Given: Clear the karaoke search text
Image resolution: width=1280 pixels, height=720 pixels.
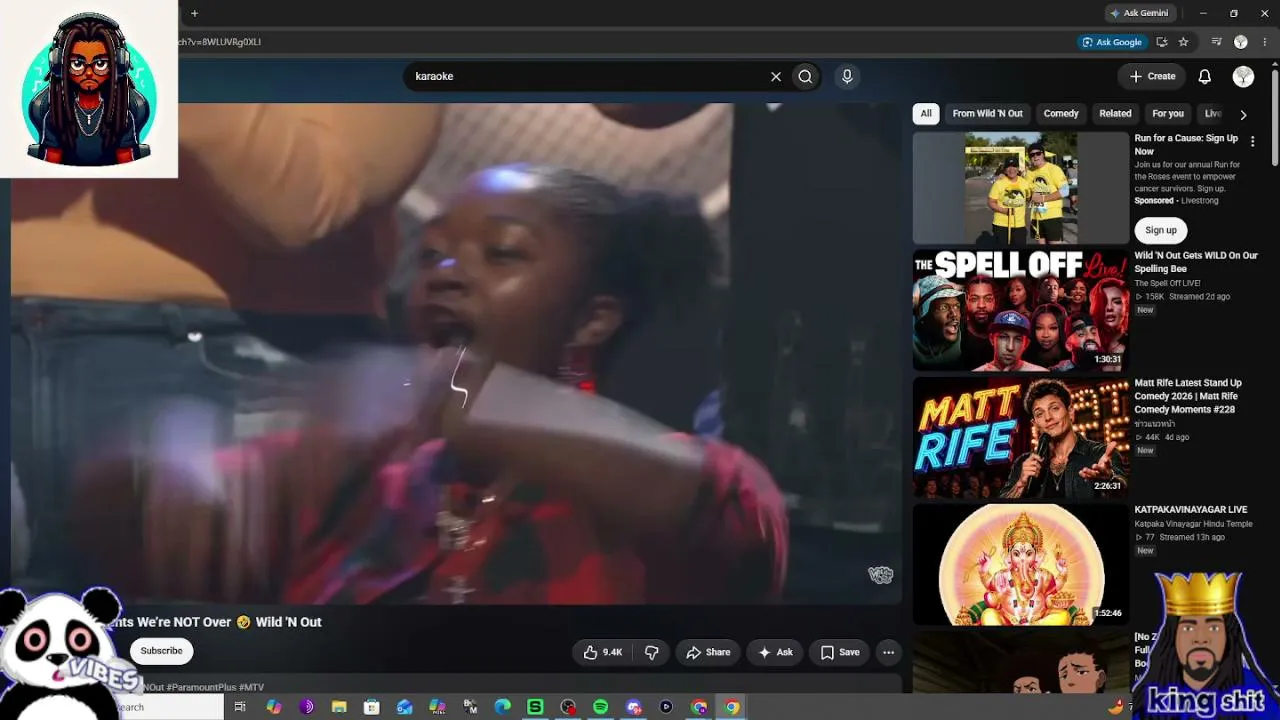Looking at the screenshot, I should pyautogui.click(x=775, y=76).
